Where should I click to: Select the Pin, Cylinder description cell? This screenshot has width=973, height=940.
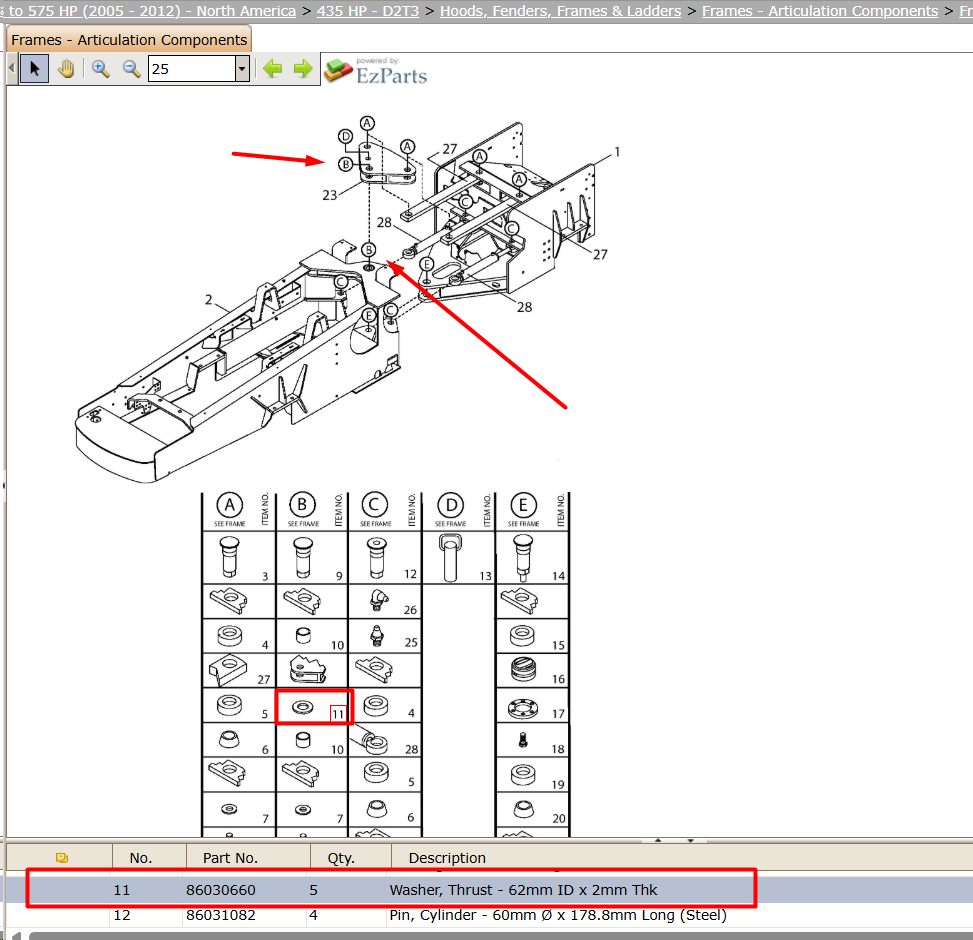point(558,915)
